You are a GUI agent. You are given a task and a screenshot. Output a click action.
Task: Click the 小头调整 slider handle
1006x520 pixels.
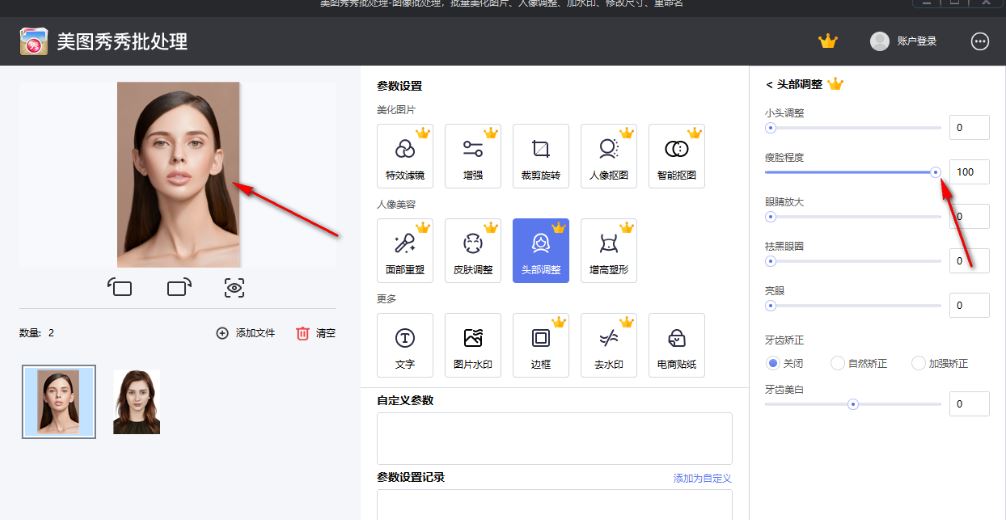[771, 128]
